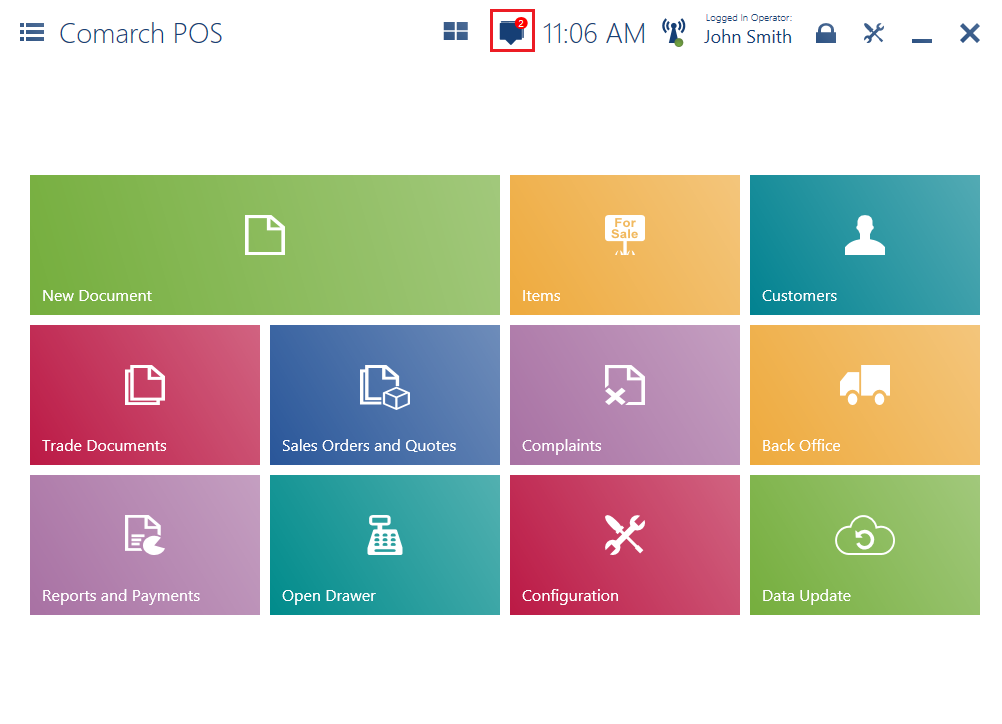1002x724 pixels.
Task: Check the network connection status icon
Action: [x=675, y=31]
